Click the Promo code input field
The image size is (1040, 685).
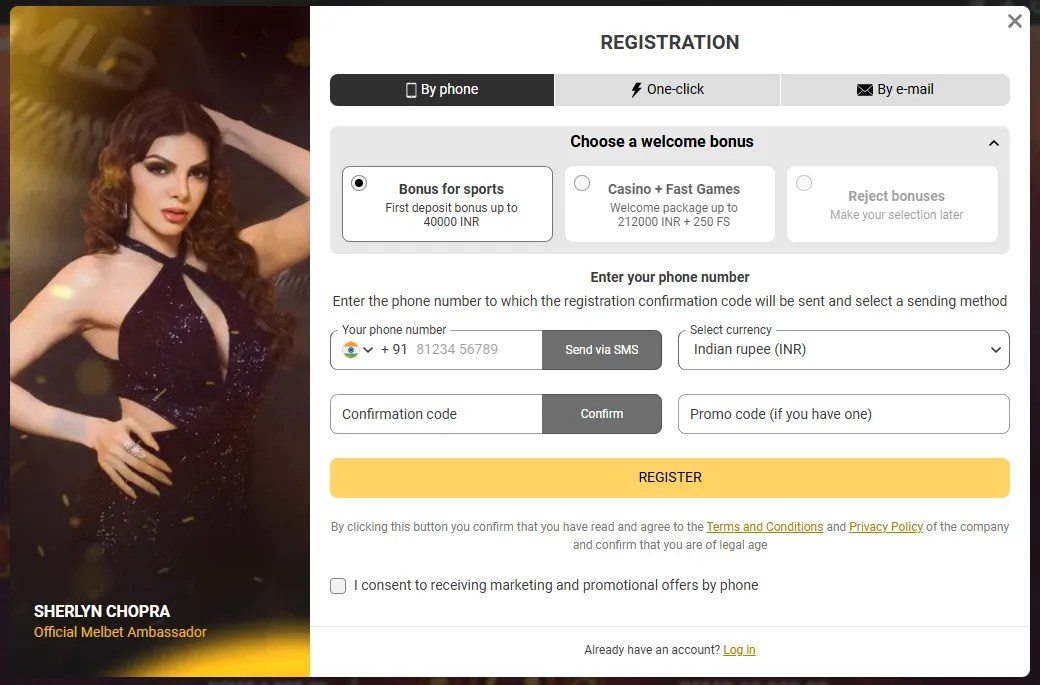(x=843, y=414)
